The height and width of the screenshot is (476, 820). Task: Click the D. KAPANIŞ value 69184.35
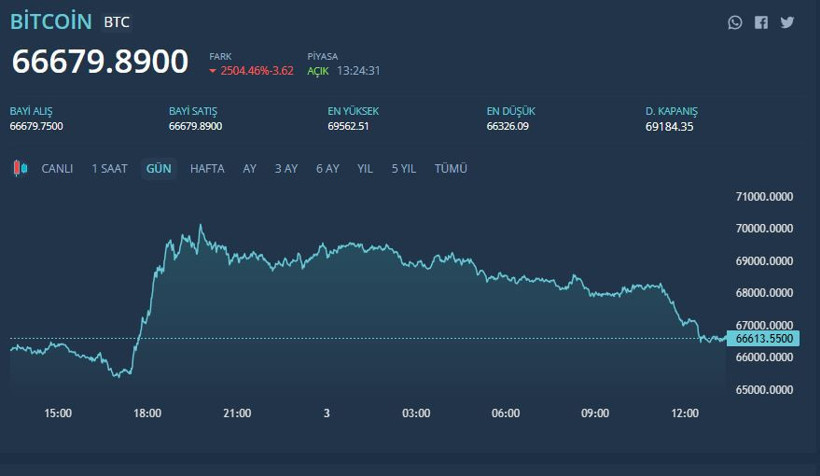click(x=671, y=127)
